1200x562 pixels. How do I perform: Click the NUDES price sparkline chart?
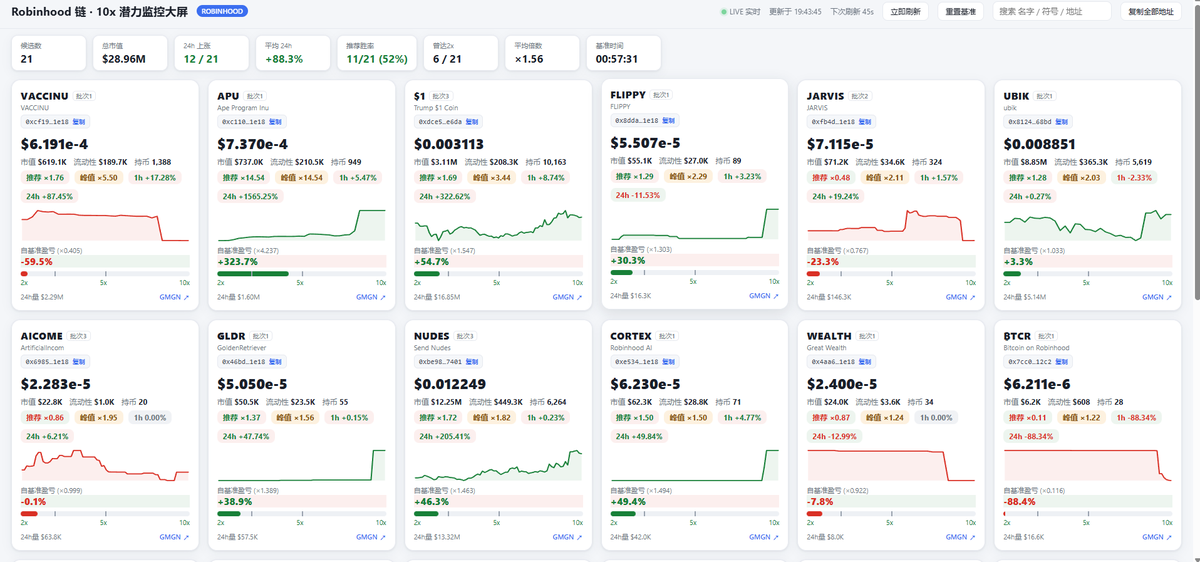(498, 466)
